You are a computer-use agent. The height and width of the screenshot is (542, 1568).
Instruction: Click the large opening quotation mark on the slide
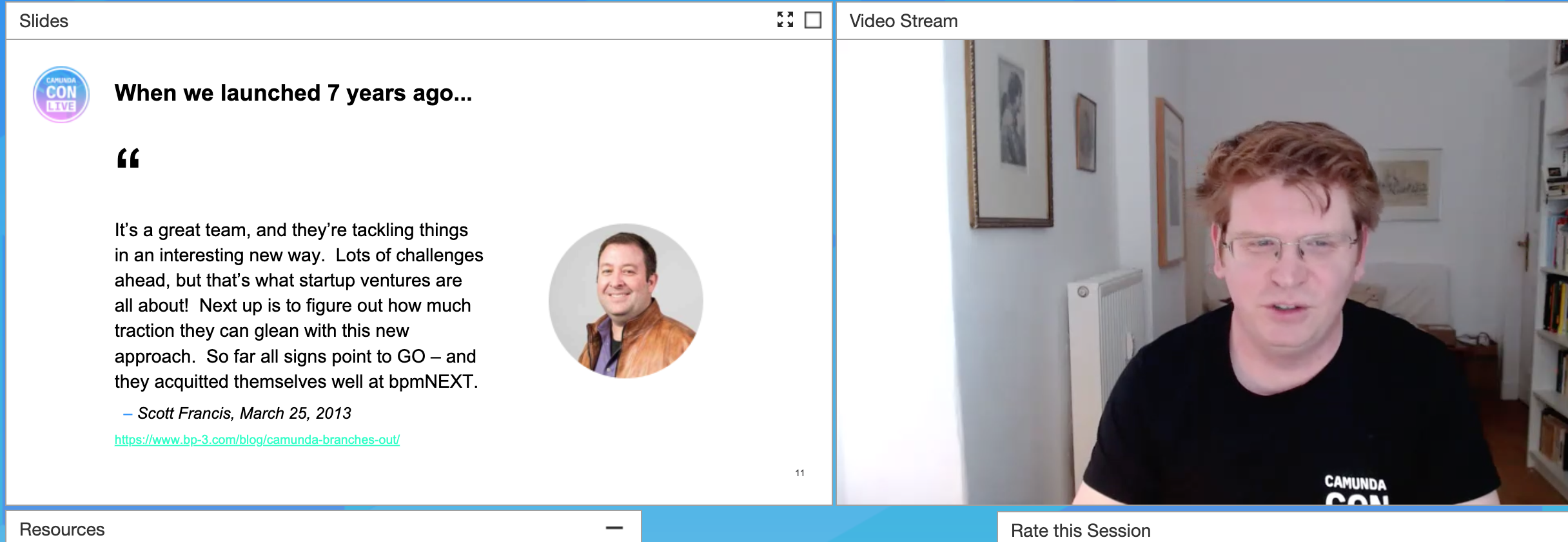click(128, 158)
